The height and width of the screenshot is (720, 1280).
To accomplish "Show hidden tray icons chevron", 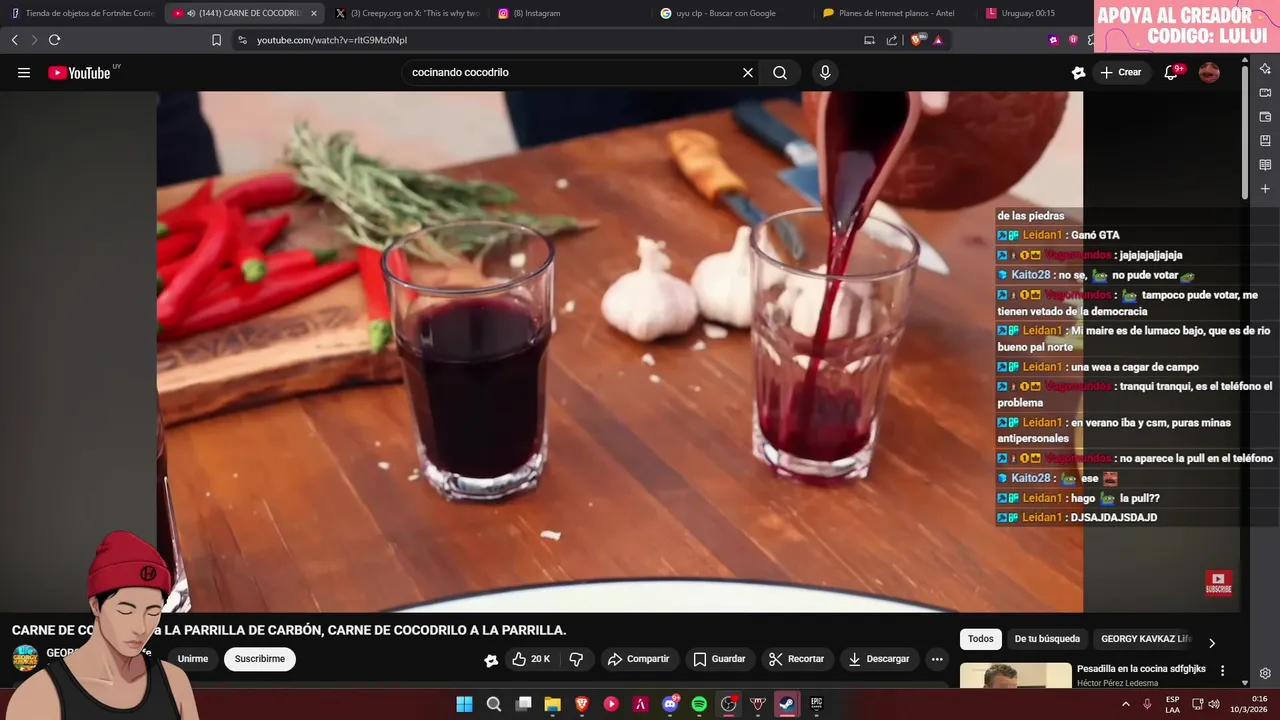I will click(x=1126, y=704).
